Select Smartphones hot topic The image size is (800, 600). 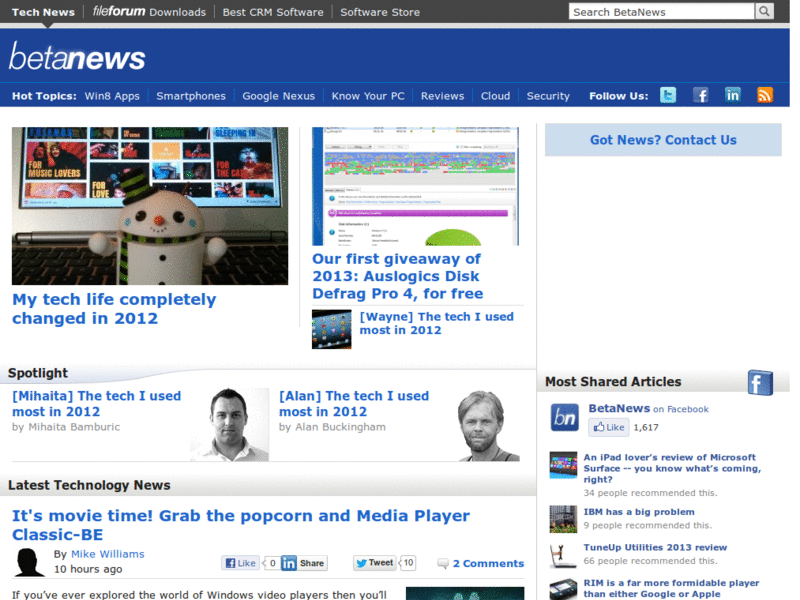pos(191,96)
